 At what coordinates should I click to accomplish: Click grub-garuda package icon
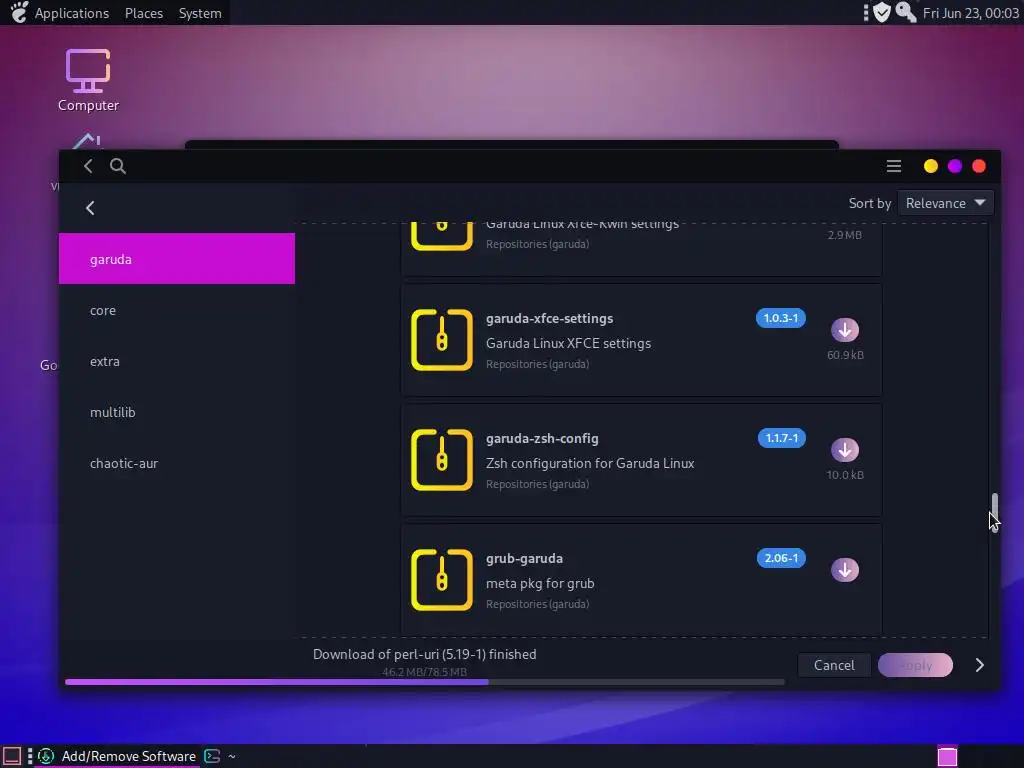point(441,580)
